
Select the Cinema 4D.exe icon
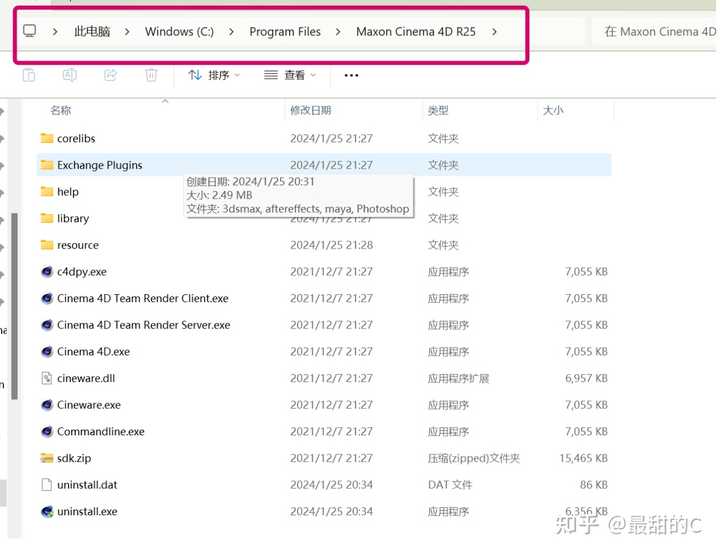[47, 351]
